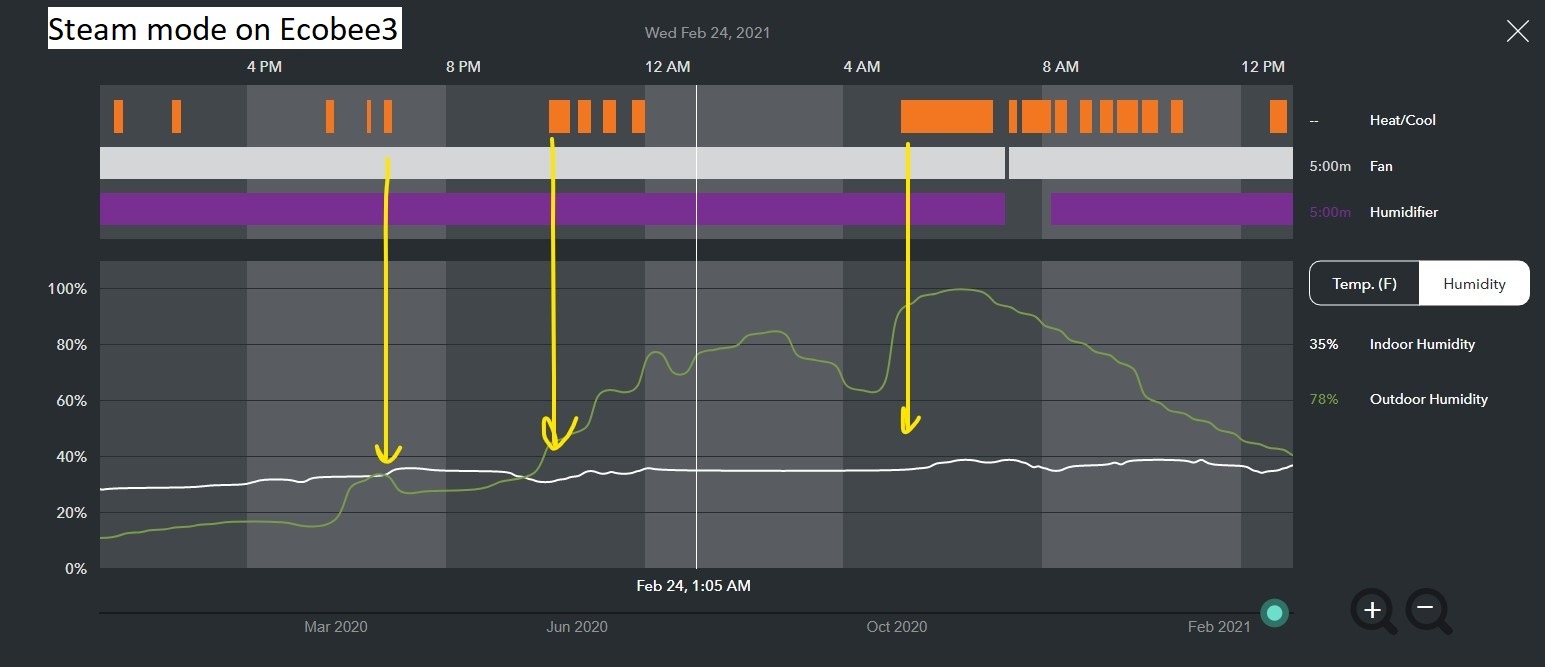Image resolution: width=1545 pixels, height=667 pixels.
Task: Jump to Jun 2020 on the timeline
Action: pos(577,627)
